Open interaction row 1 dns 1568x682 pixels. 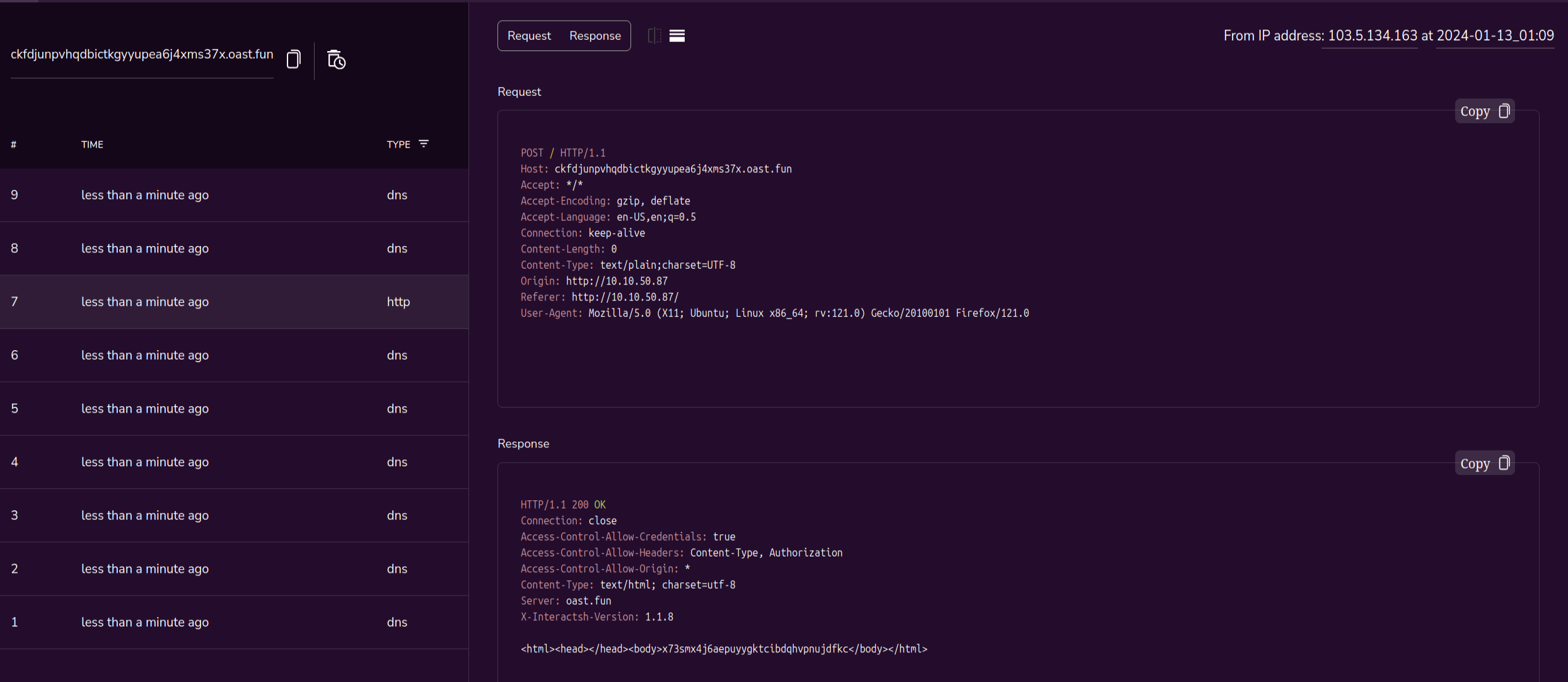[x=234, y=622]
